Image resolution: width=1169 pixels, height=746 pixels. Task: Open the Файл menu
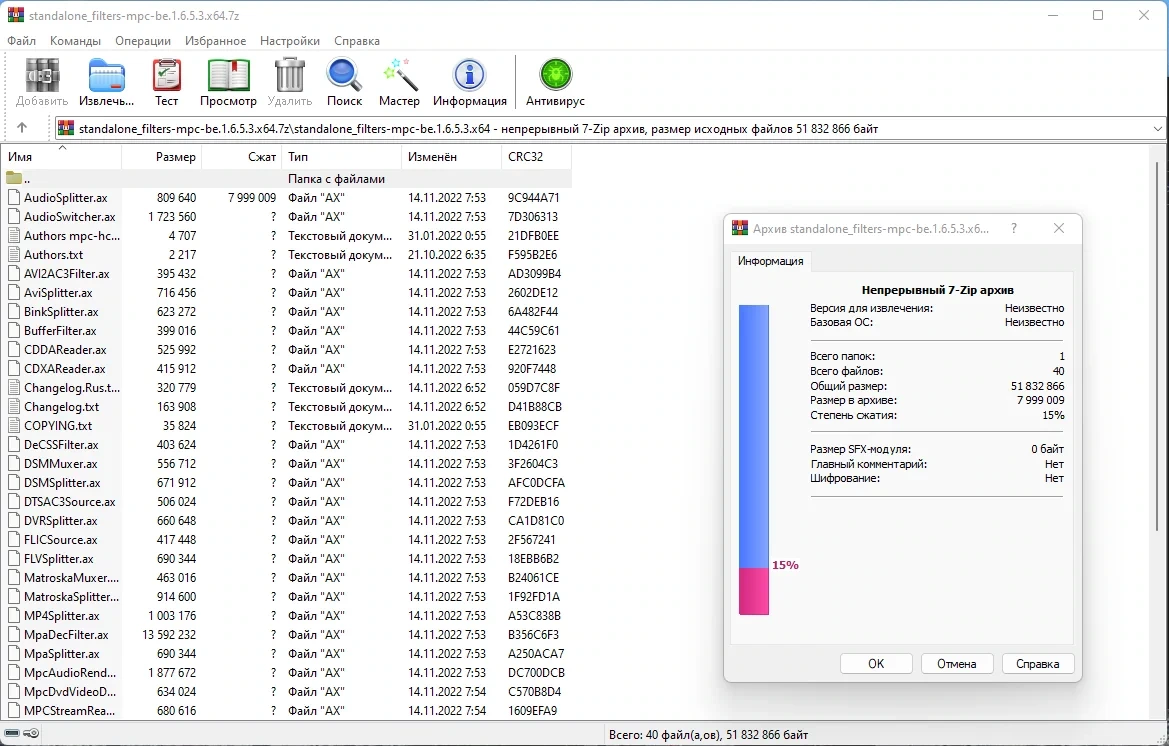pyautogui.click(x=21, y=41)
